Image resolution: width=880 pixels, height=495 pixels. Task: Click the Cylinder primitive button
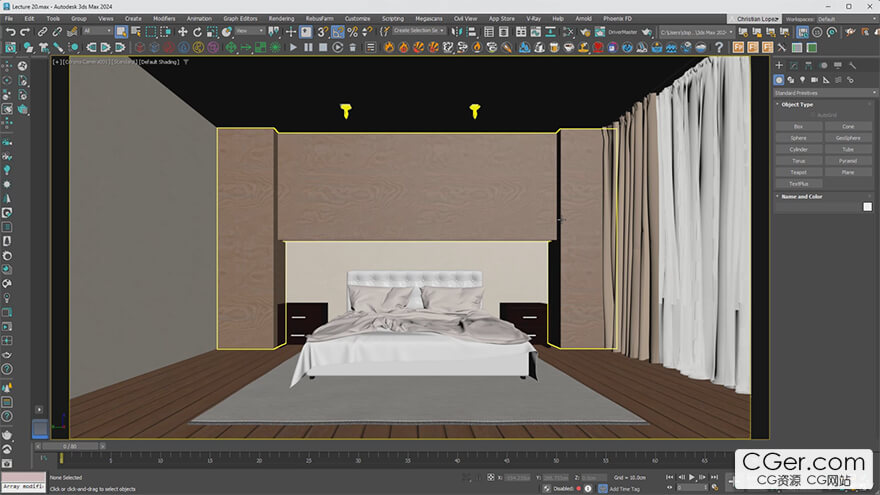[x=798, y=150]
